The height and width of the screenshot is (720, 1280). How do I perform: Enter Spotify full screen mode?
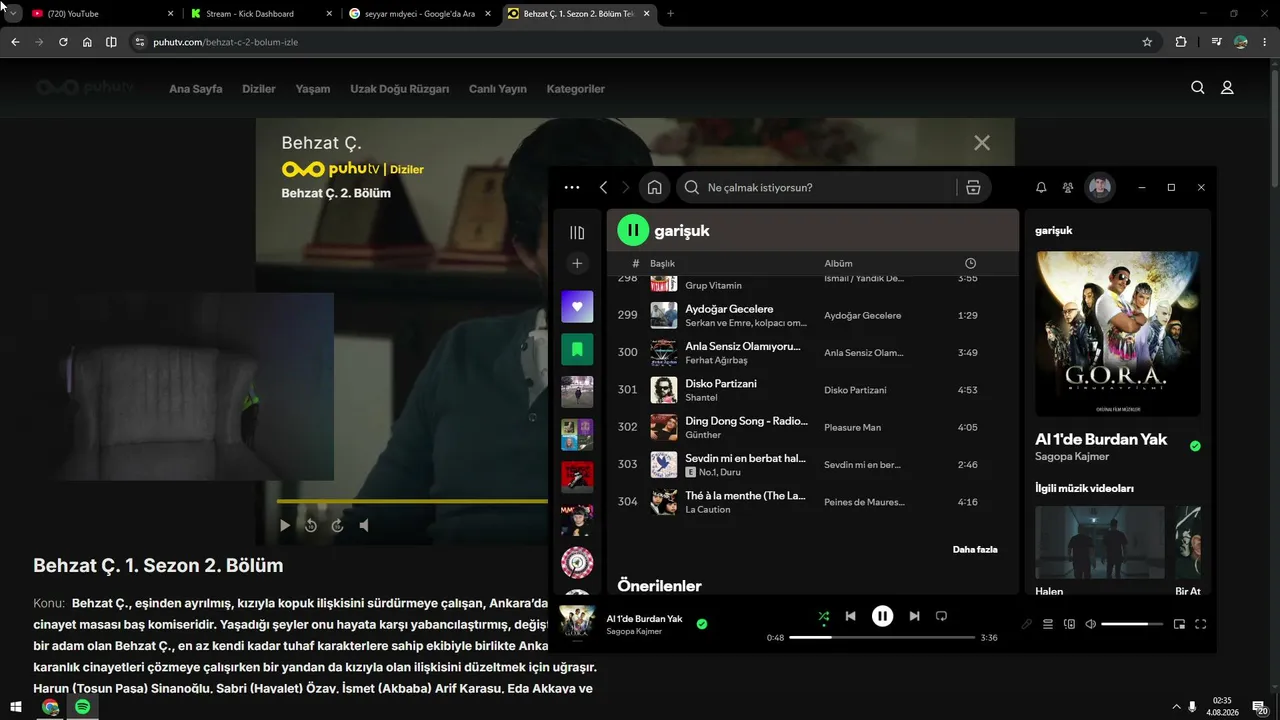(1201, 624)
